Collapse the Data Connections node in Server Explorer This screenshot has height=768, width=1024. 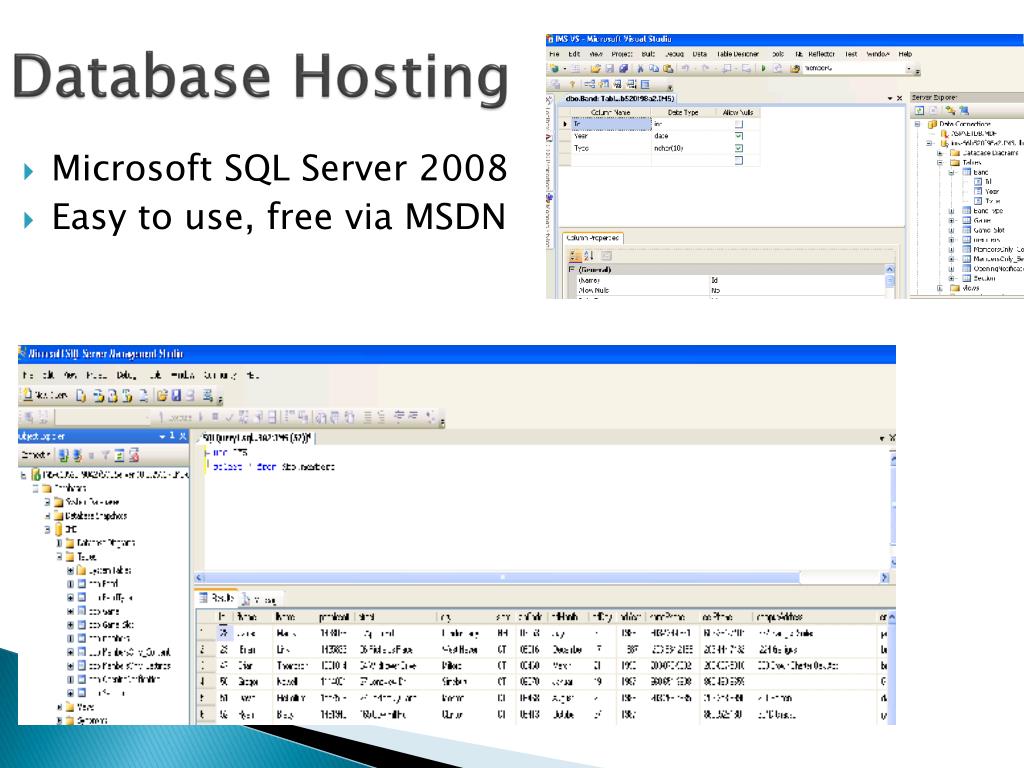click(918, 123)
